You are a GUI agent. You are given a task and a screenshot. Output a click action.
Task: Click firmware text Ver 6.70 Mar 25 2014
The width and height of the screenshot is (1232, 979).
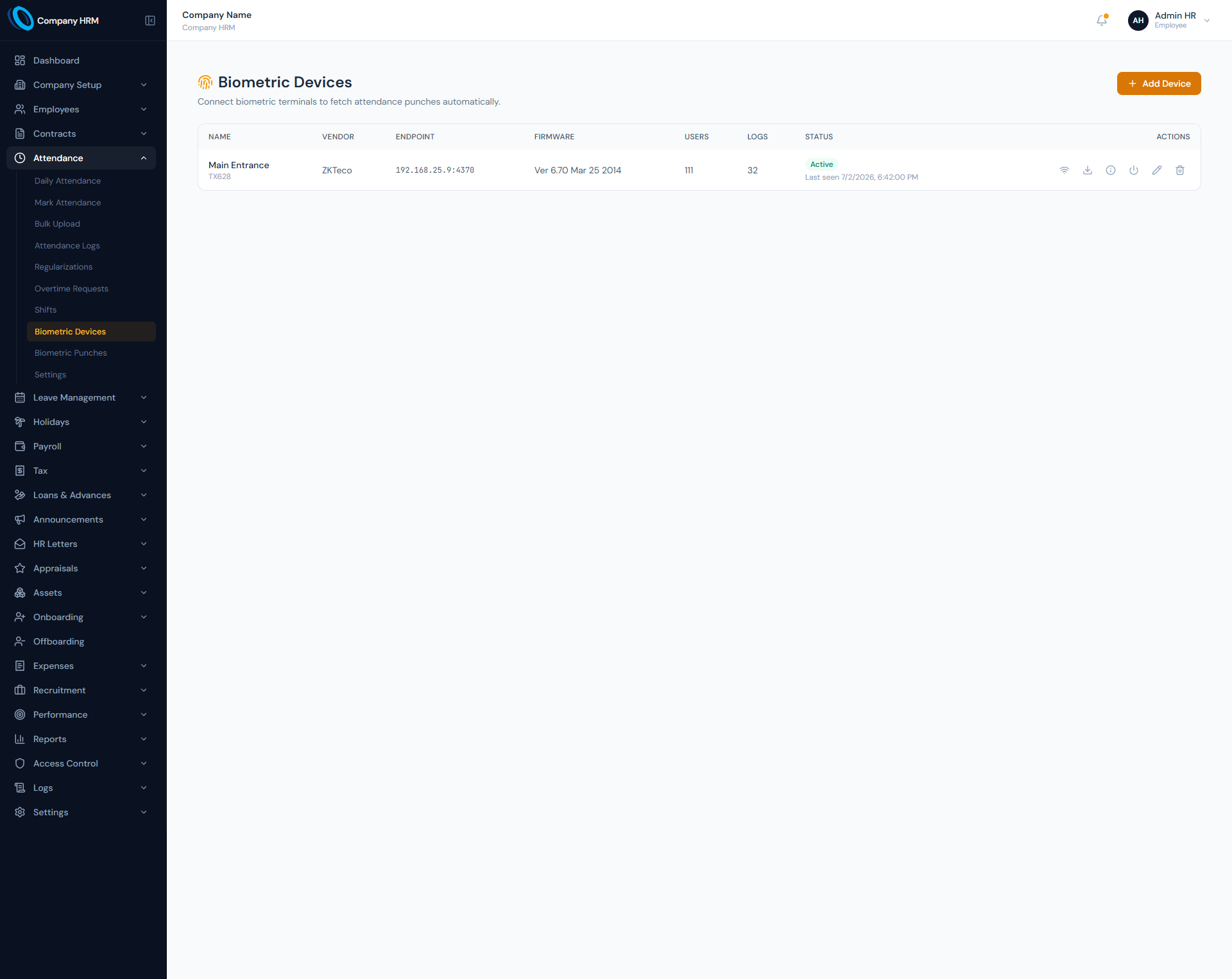coord(577,170)
